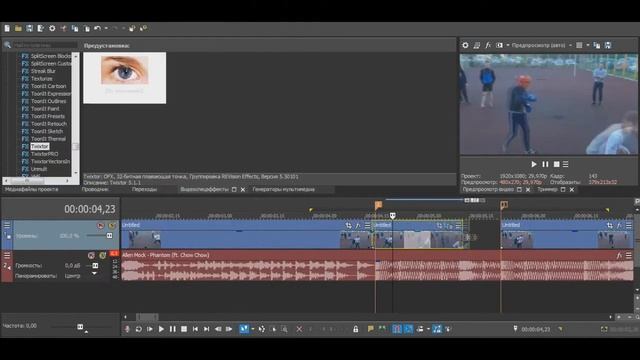Open the undo history dropdown arrow
Screen dimensions: 640x360
click(x=106, y=28)
